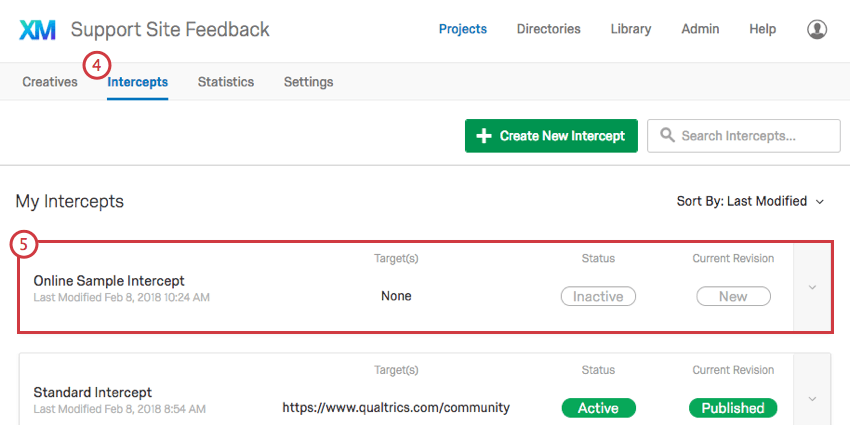
Task: Open the Help menu item
Action: [763, 29]
